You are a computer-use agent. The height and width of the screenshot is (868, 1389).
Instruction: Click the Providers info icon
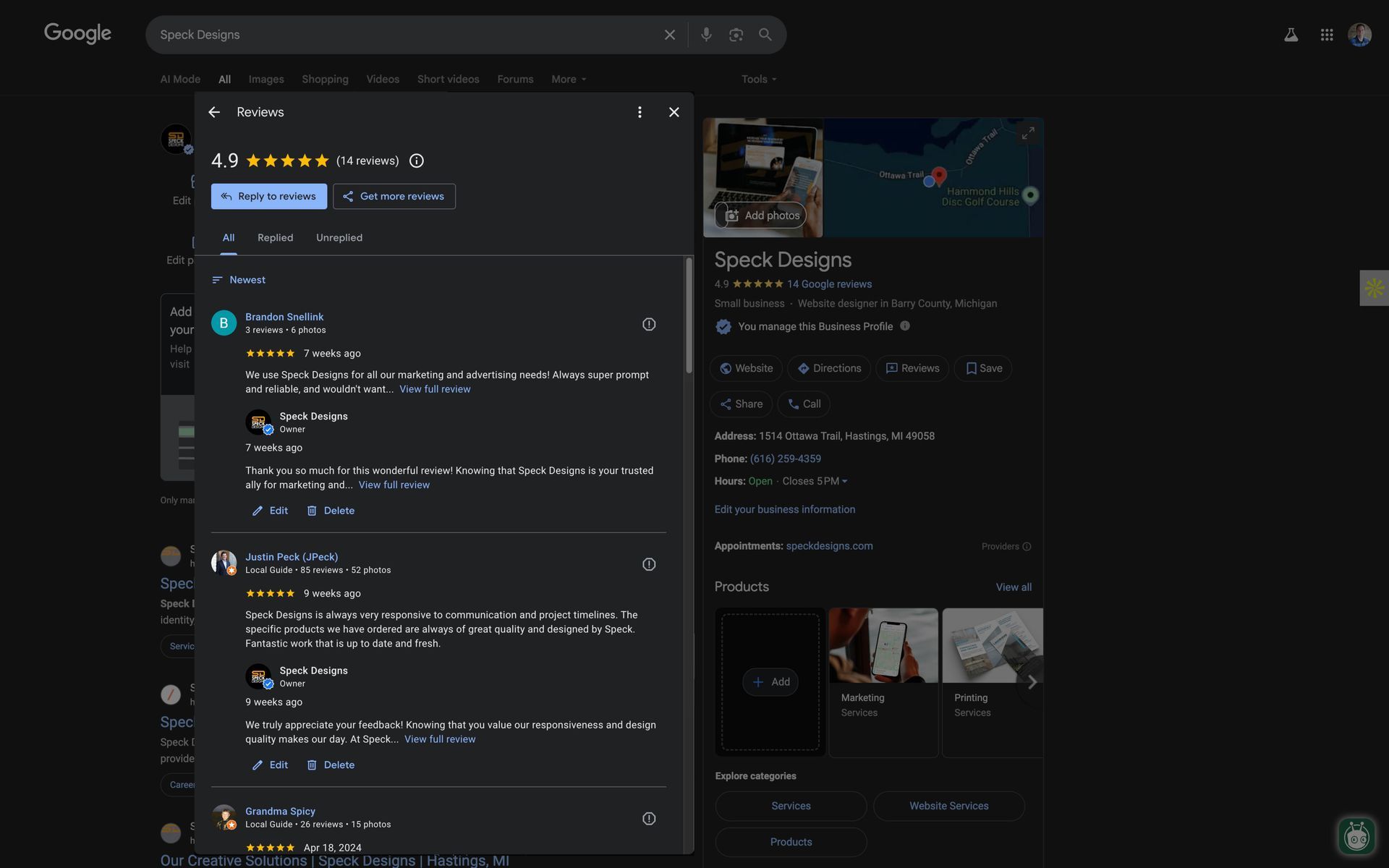point(1027,546)
